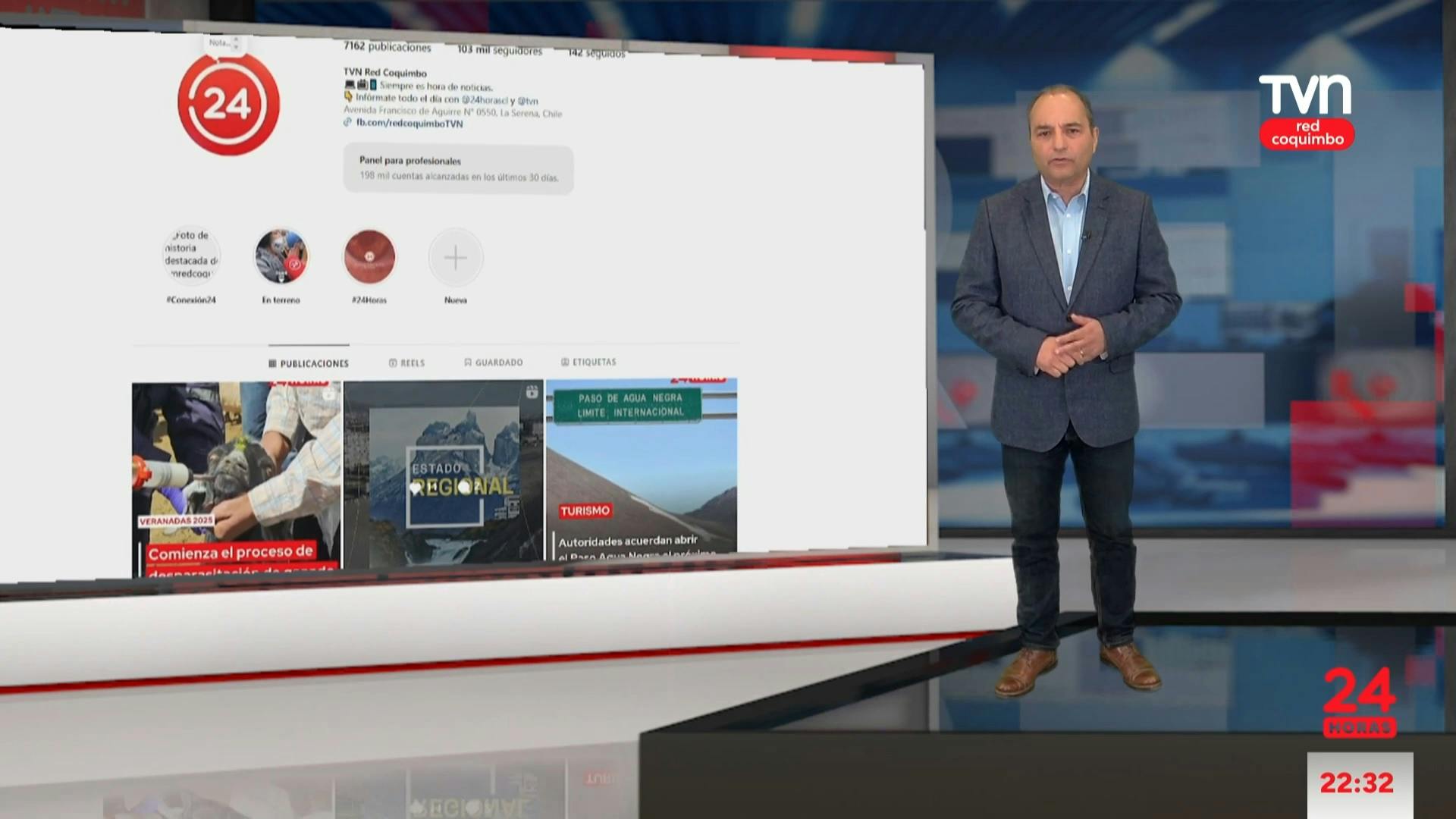This screenshot has height=819, width=1456.
Task: Open the Paso de Agua Negra tourism post
Action: [x=642, y=469]
